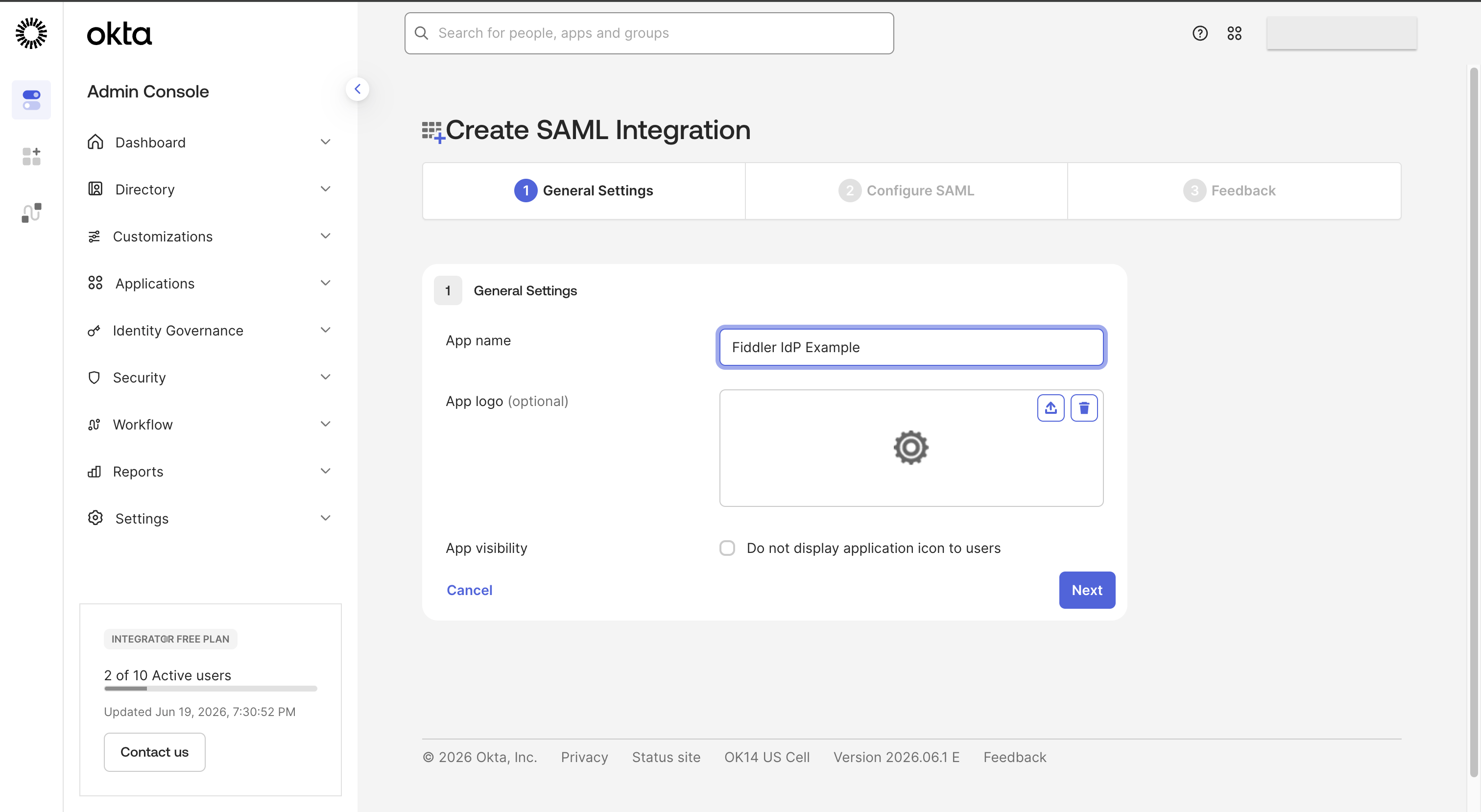This screenshot has height=812, width=1481.
Task: Expand the Directory chevron
Action: tap(325, 189)
